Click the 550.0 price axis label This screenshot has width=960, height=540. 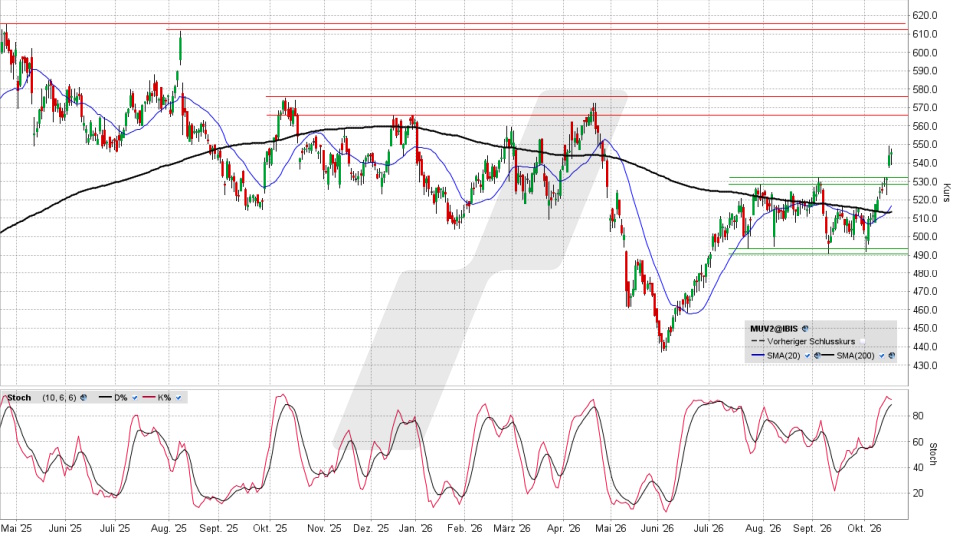(x=924, y=144)
